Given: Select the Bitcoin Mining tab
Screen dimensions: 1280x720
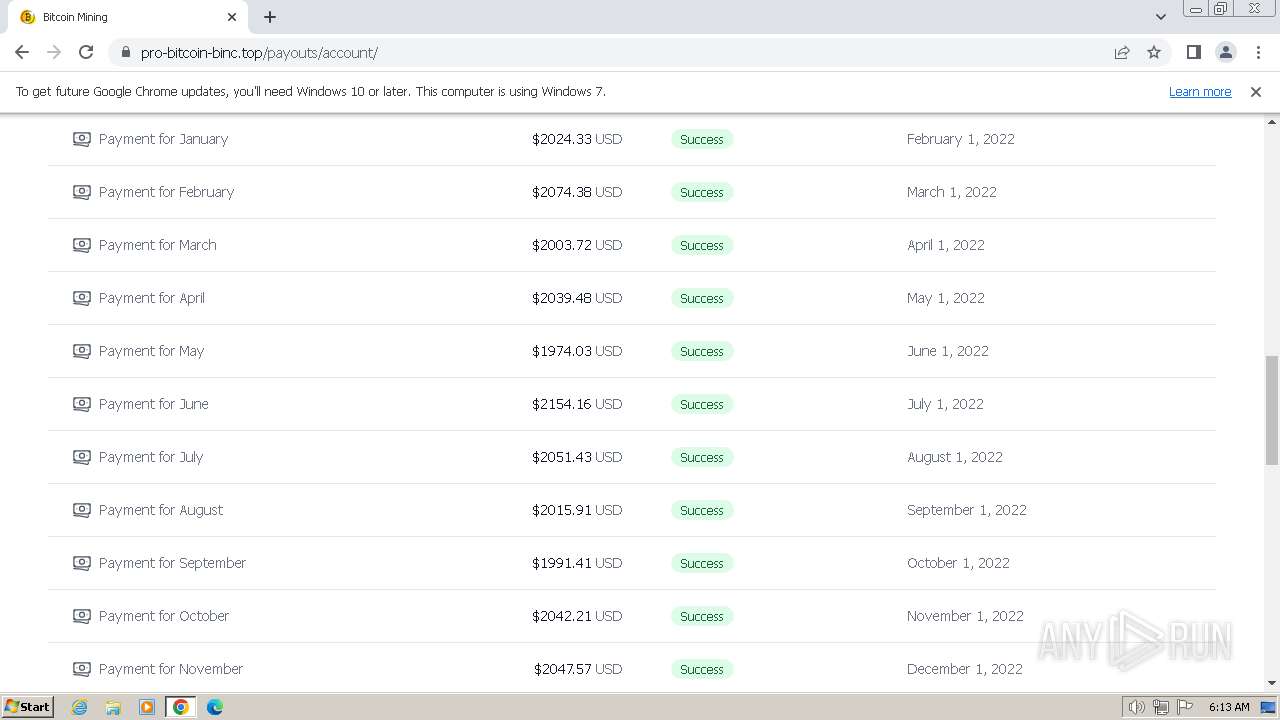Looking at the screenshot, I should pyautogui.click(x=120, y=17).
